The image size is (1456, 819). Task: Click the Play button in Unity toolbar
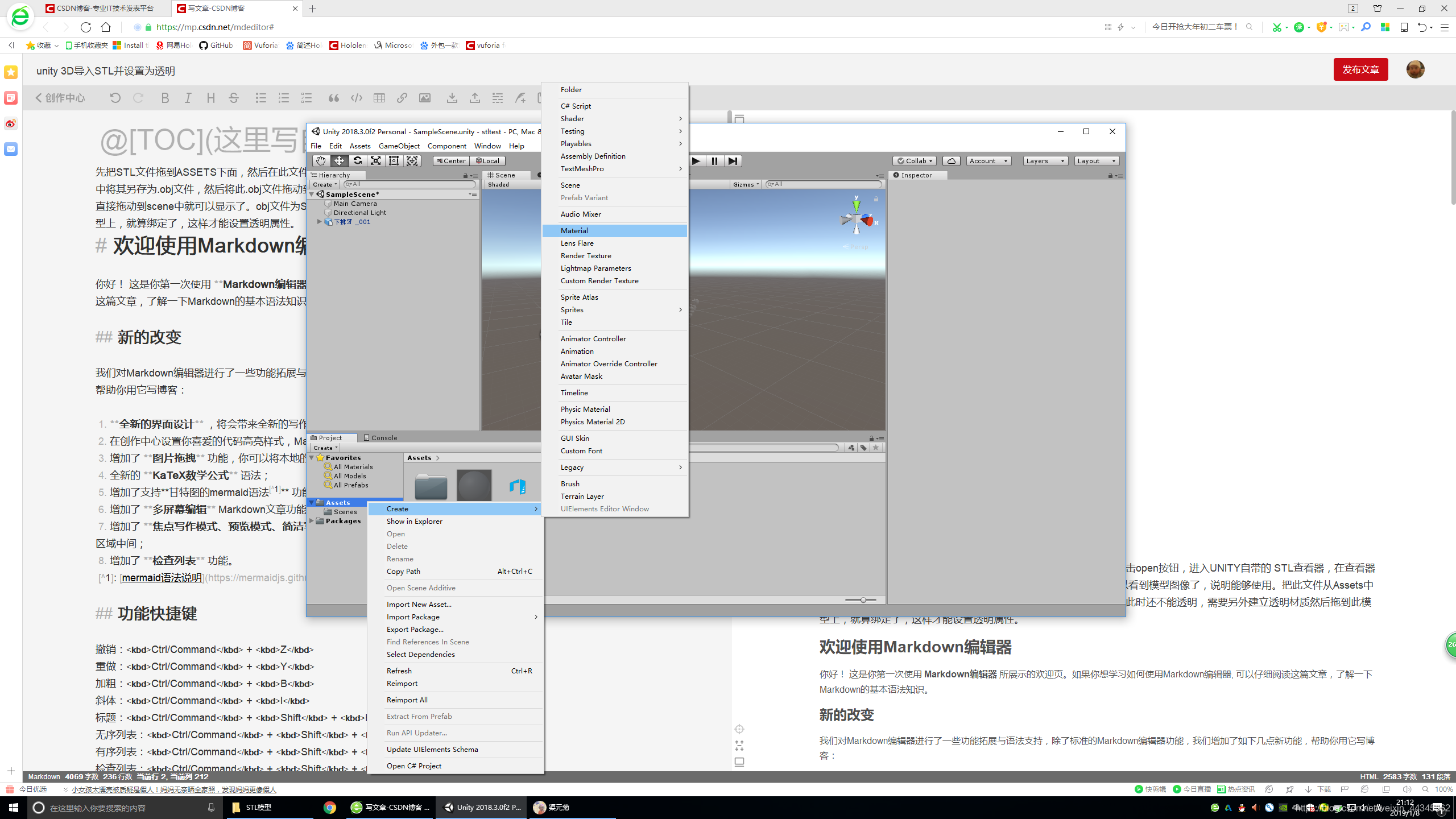(x=697, y=160)
